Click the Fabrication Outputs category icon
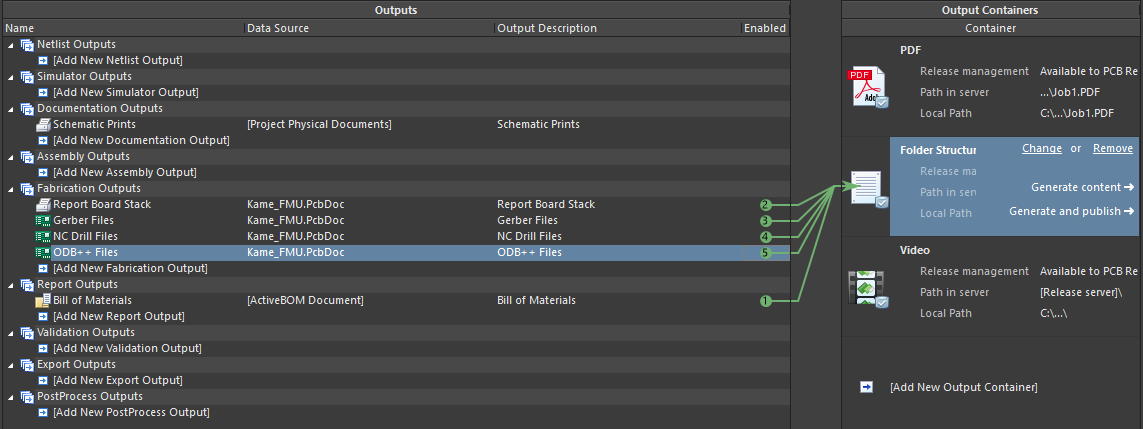1143x429 pixels. coord(27,189)
